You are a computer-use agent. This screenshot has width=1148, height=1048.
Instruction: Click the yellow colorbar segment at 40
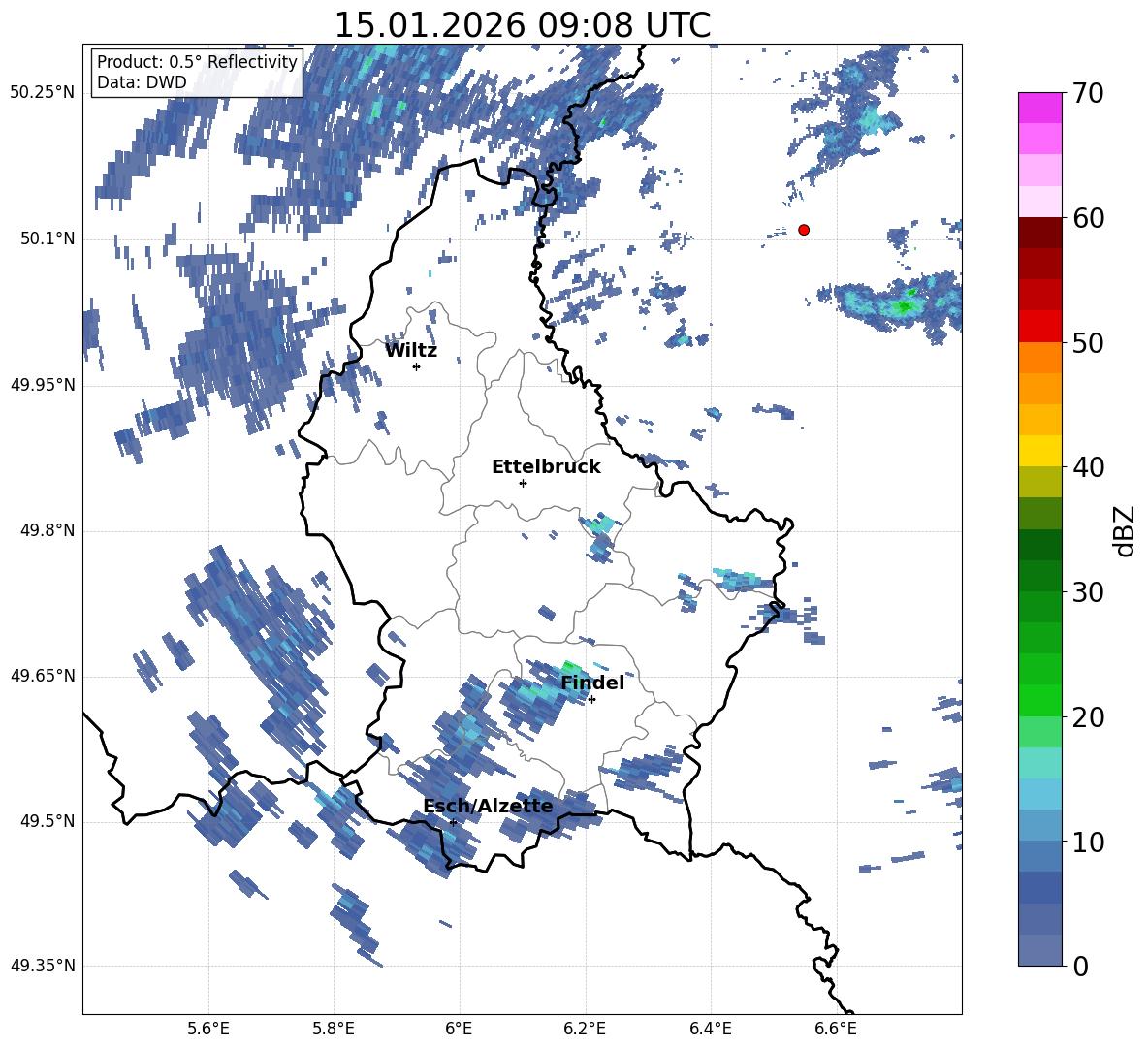[1039, 451]
